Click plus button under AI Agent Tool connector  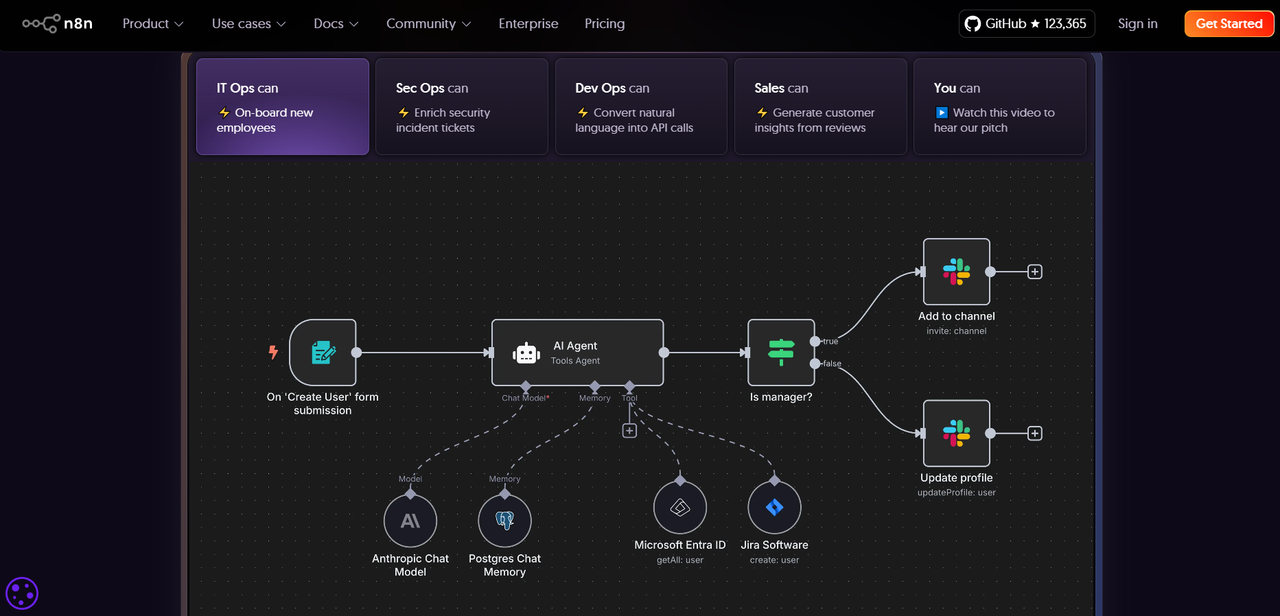click(629, 430)
